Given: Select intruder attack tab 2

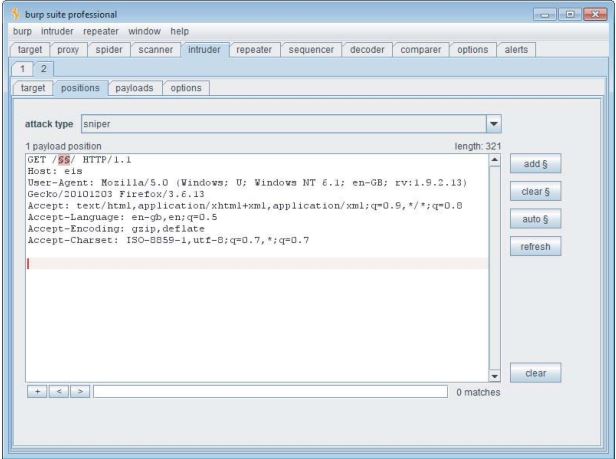Looking at the screenshot, I should coord(44,69).
